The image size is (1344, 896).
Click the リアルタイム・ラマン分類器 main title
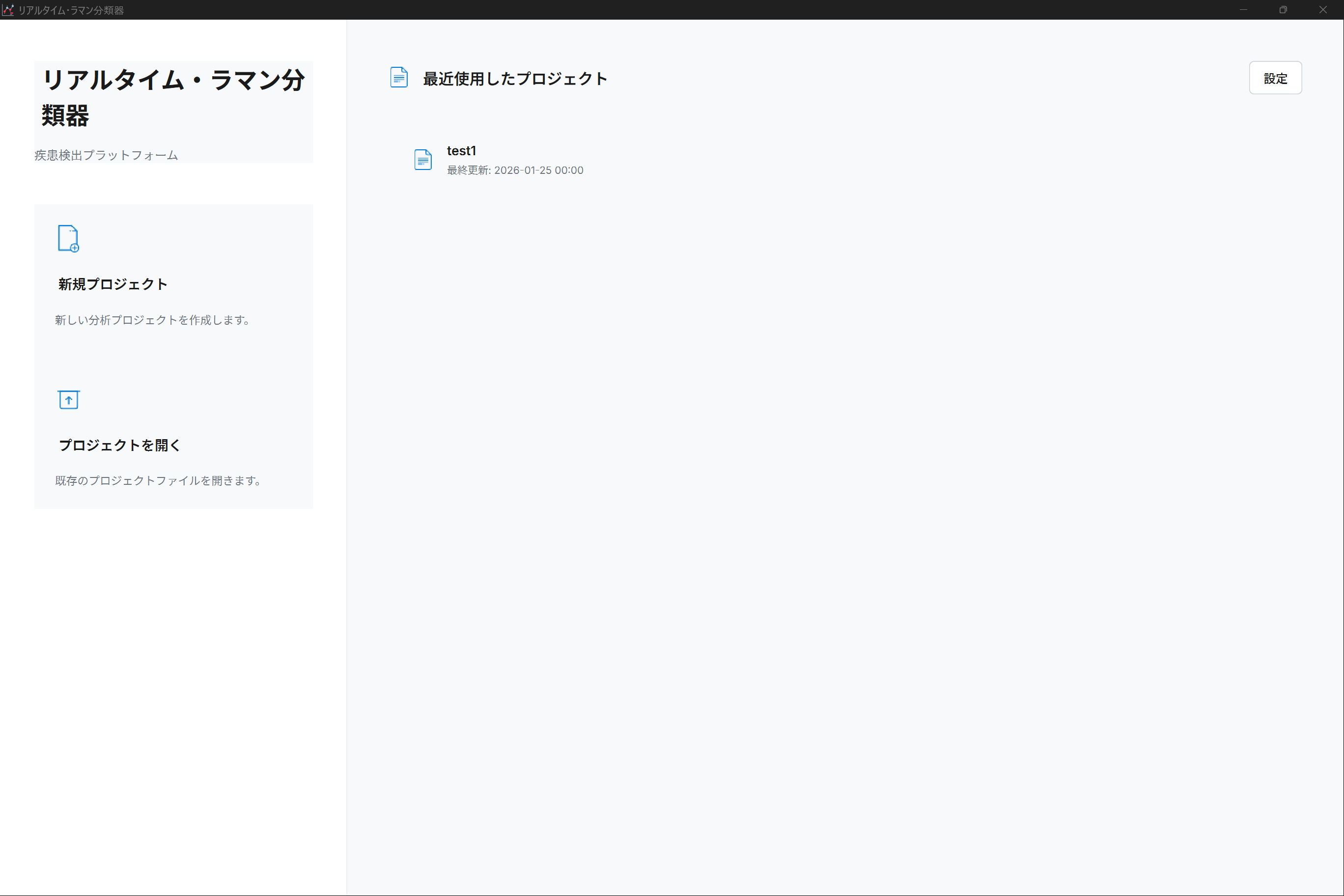[173, 97]
